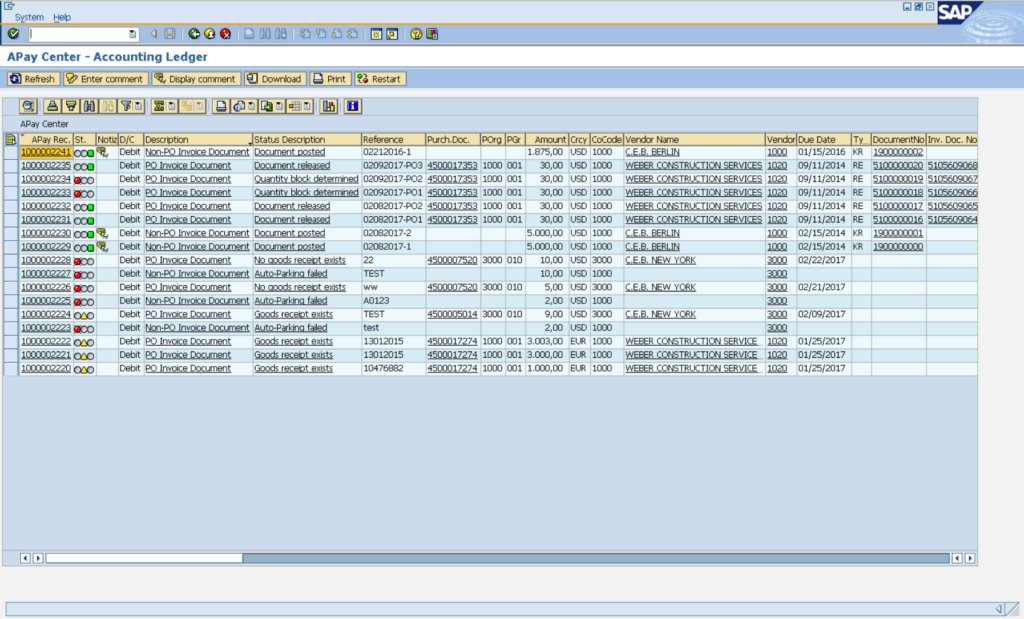Viewport: 1024px width, 619px height.
Task: Expand the Total sum dropdown arrow
Action: tap(173, 106)
